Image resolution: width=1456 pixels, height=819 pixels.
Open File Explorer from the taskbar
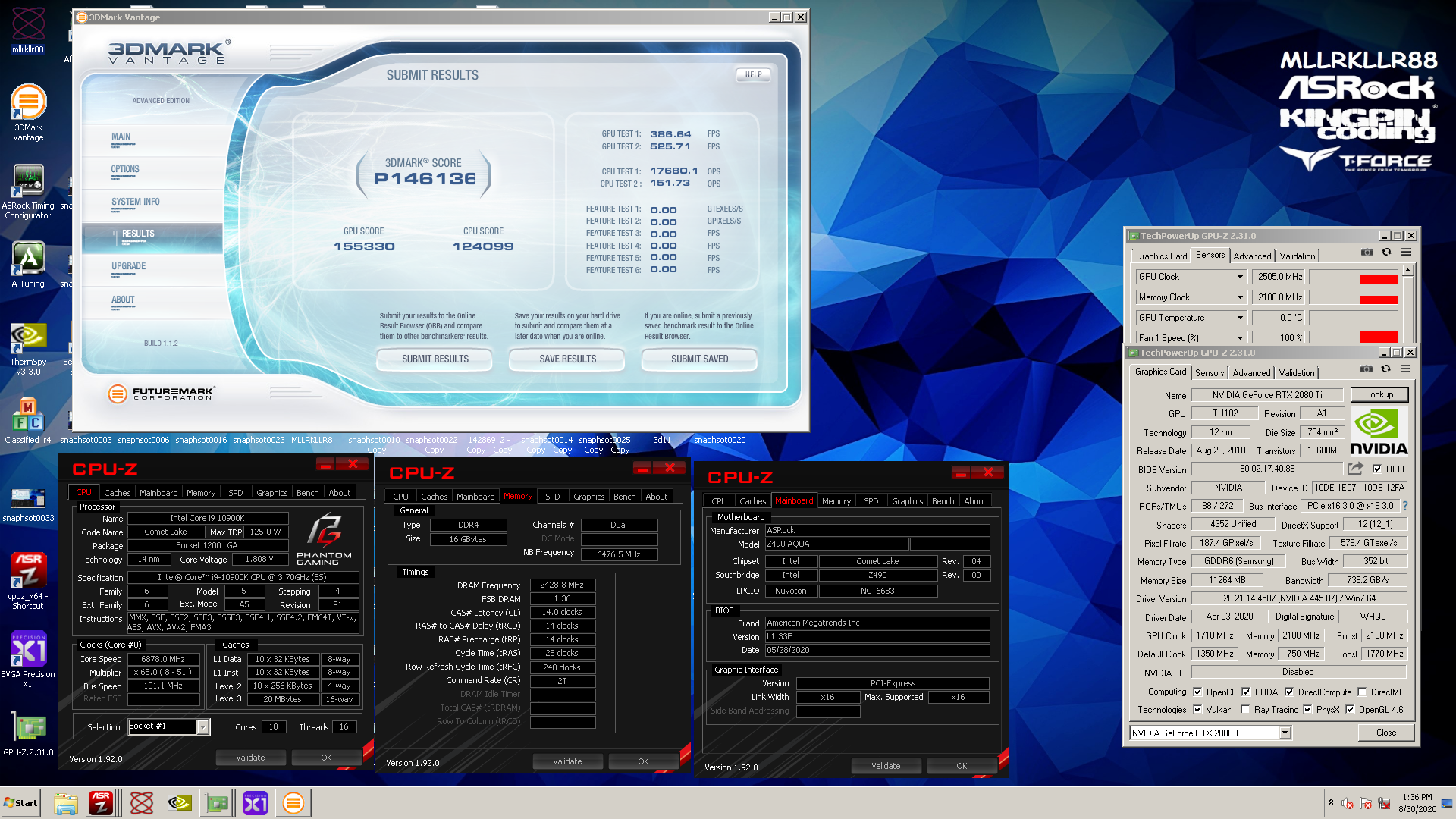66,803
